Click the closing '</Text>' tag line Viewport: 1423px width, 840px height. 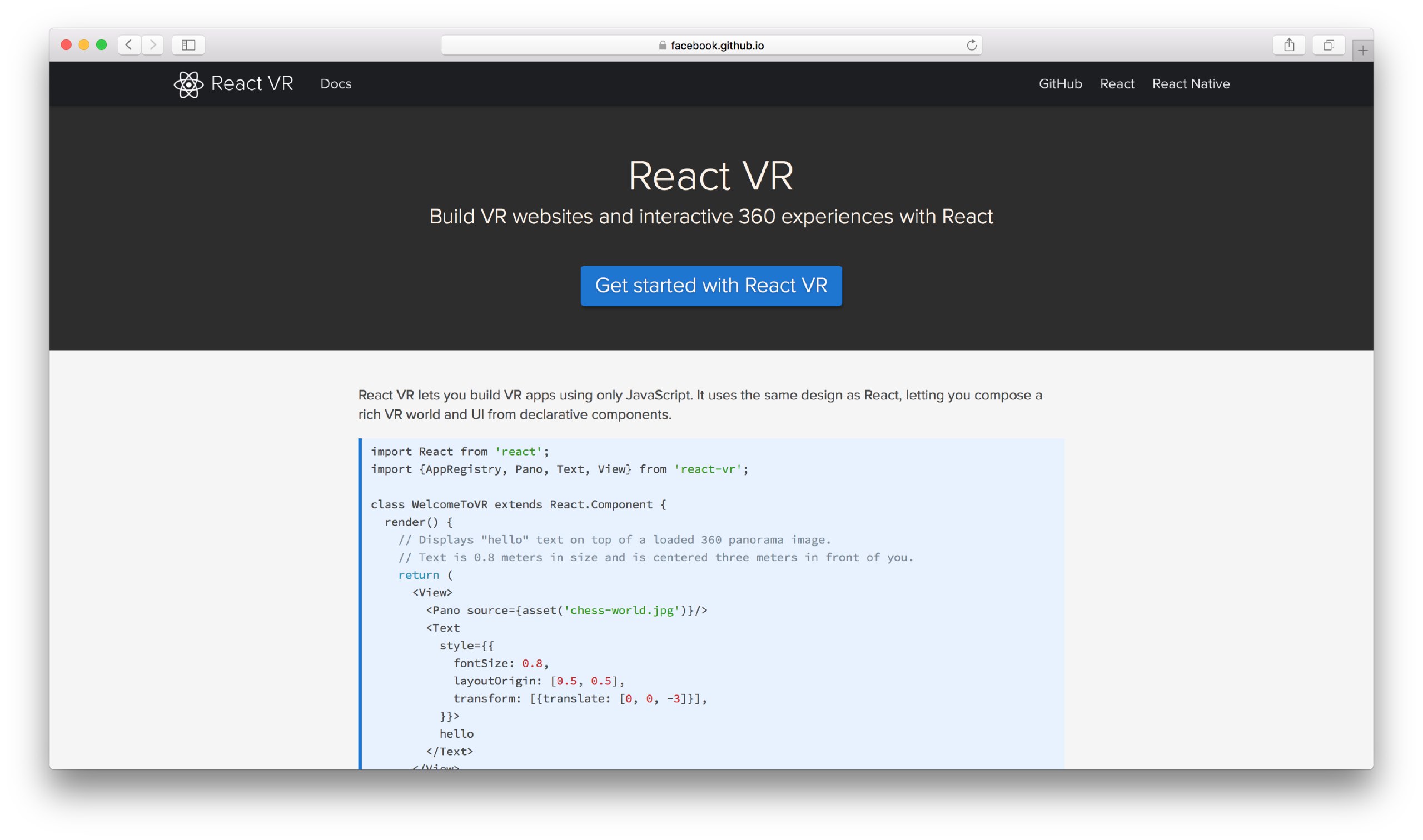(450, 752)
